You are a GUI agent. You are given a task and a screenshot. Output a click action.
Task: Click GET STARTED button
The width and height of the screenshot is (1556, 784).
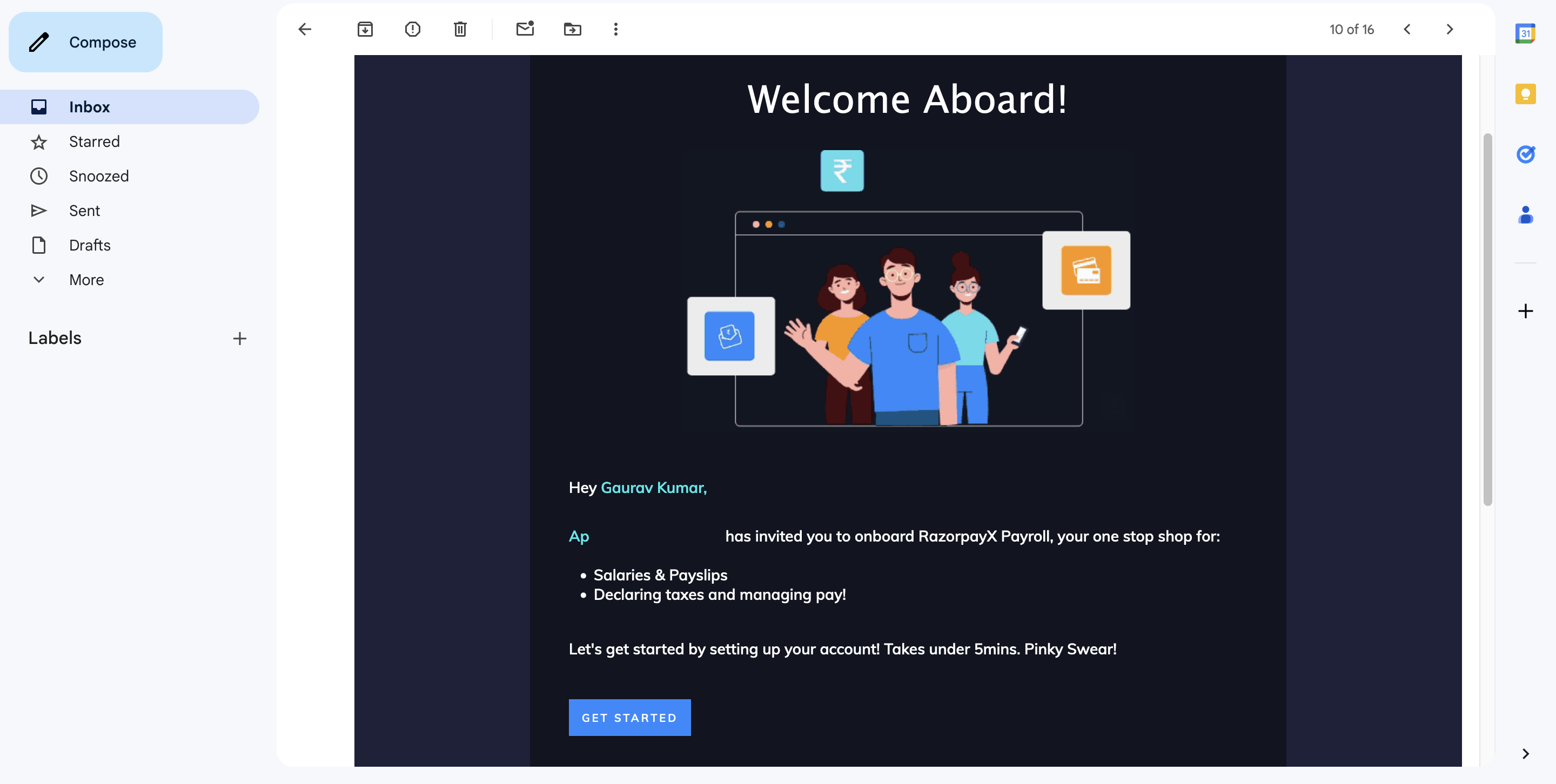(x=630, y=717)
